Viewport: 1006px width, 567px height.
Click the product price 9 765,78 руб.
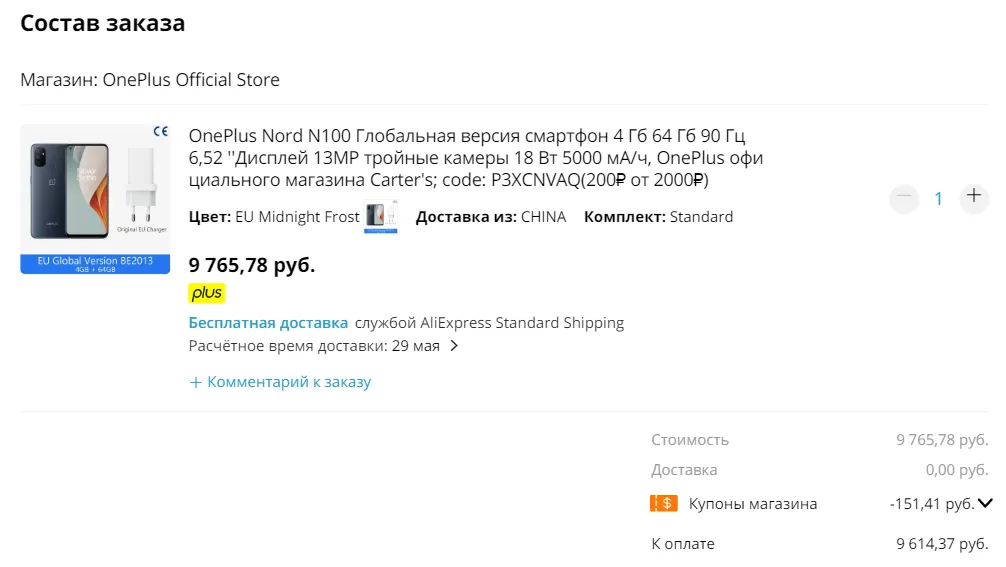pyautogui.click(x=252, y=265)
